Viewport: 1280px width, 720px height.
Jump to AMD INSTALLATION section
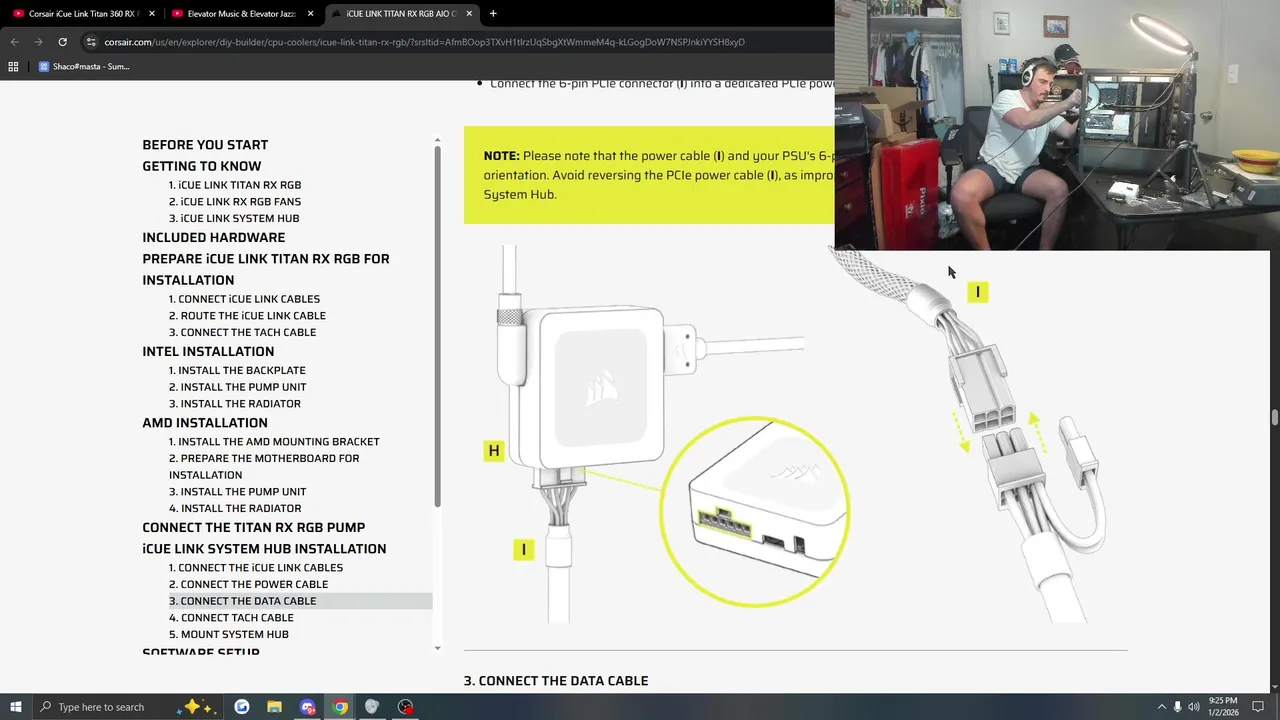pos(205,423)
